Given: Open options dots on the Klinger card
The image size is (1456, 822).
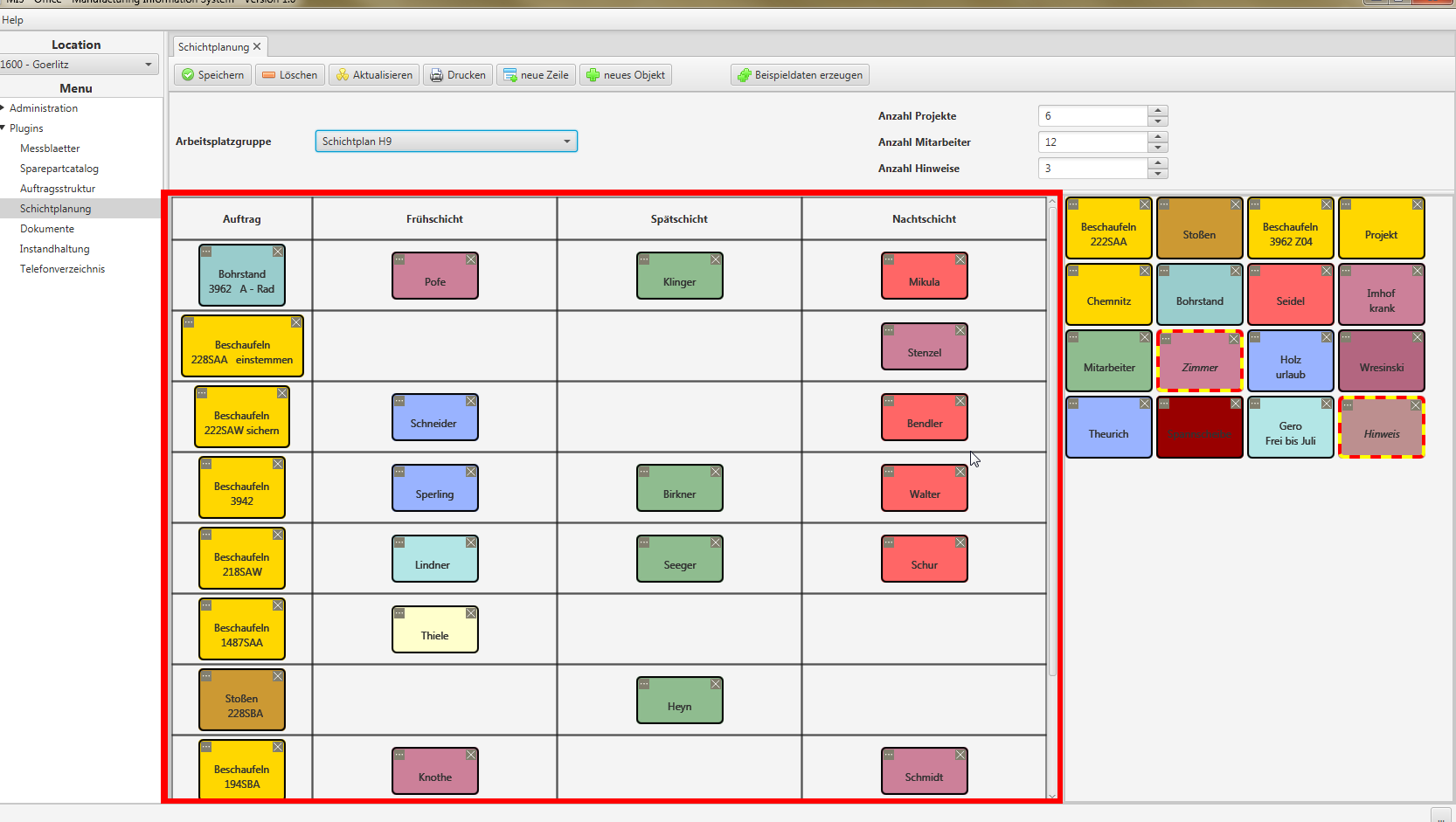Looking at the screenshot, I should click(x=644, y=259).
